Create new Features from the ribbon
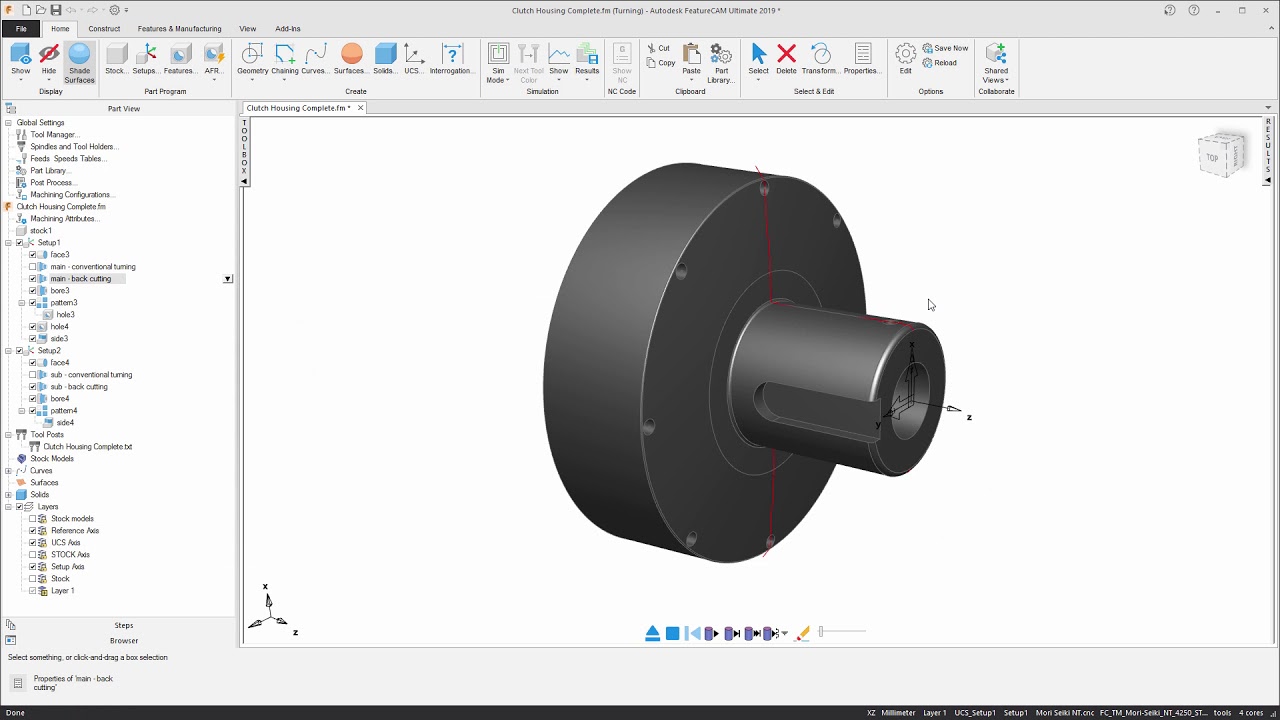1280x720 pixels. [180, 60]
